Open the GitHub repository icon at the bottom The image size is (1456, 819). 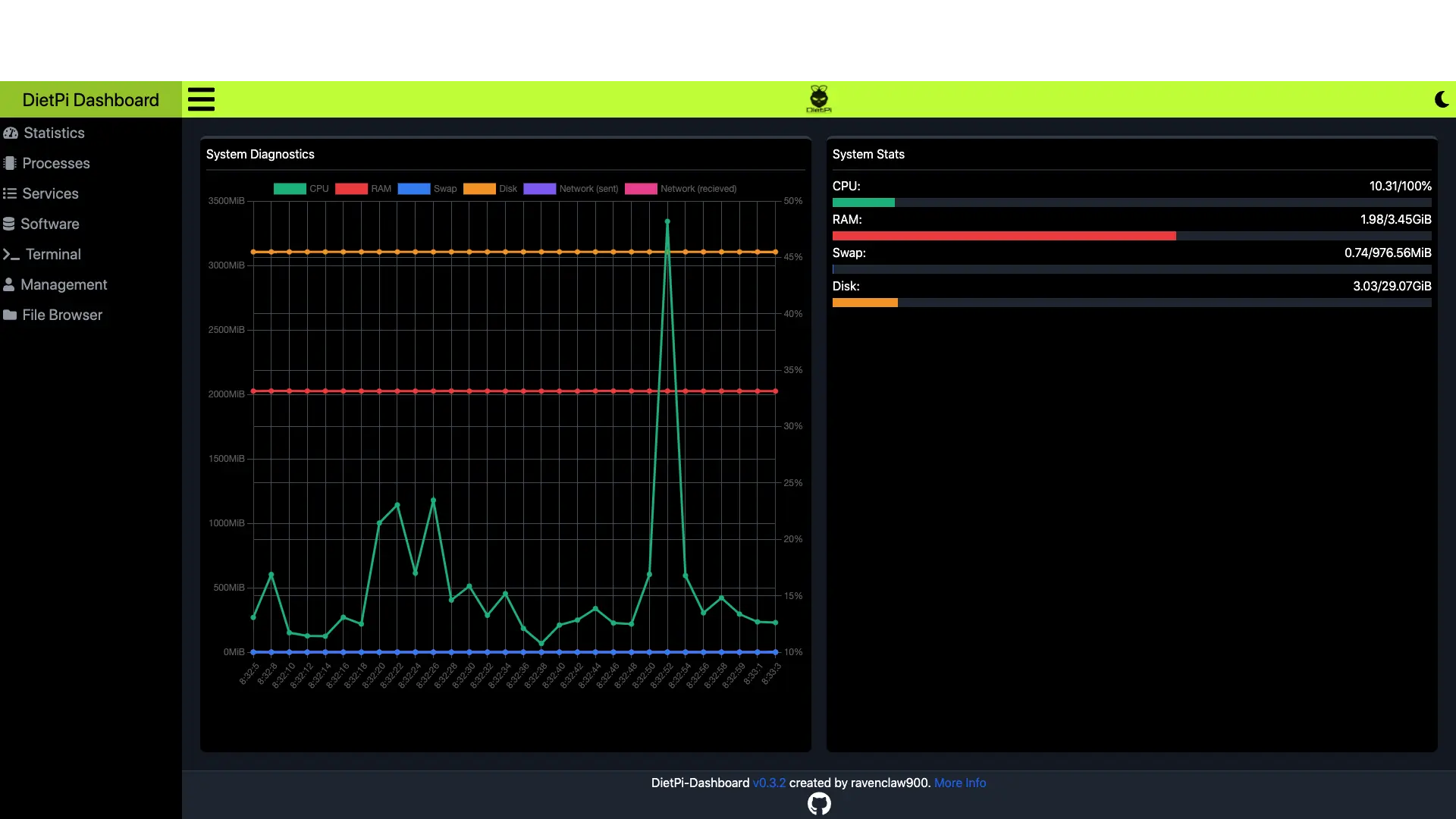(x=820, y=804)
